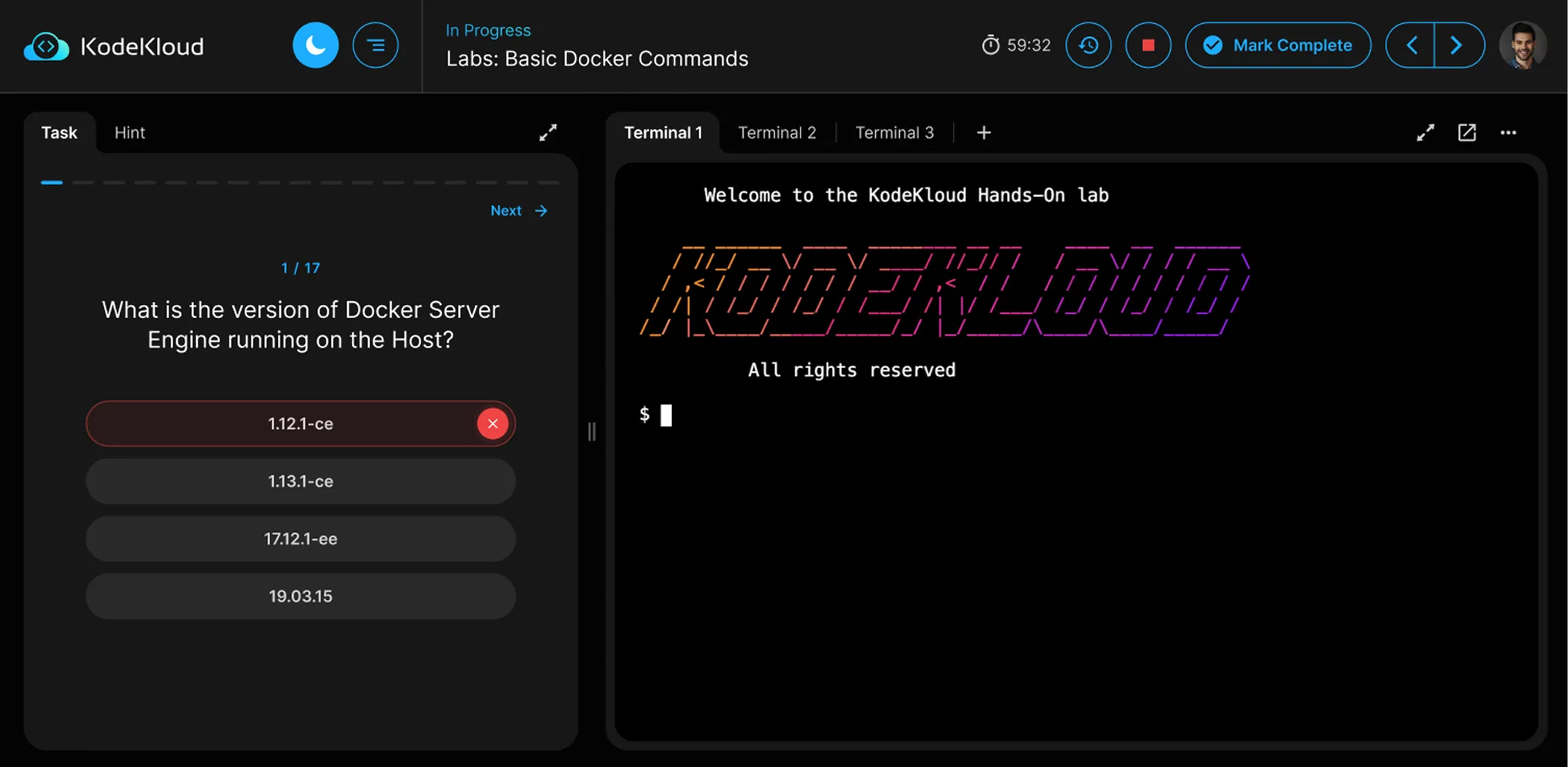Stop the lab with red square button
The width and height of the screenshot is (1568, 767).
point(1148,45)
